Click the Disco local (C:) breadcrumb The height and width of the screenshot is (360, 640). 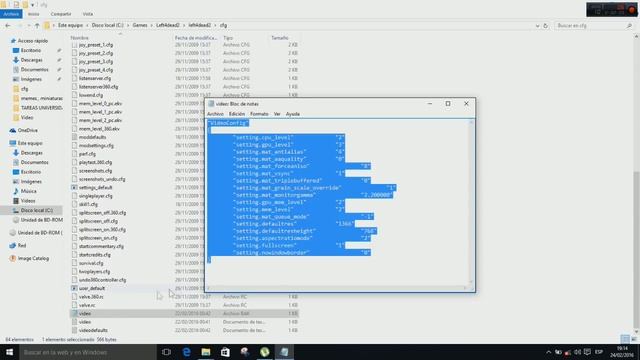pos(107,25)
